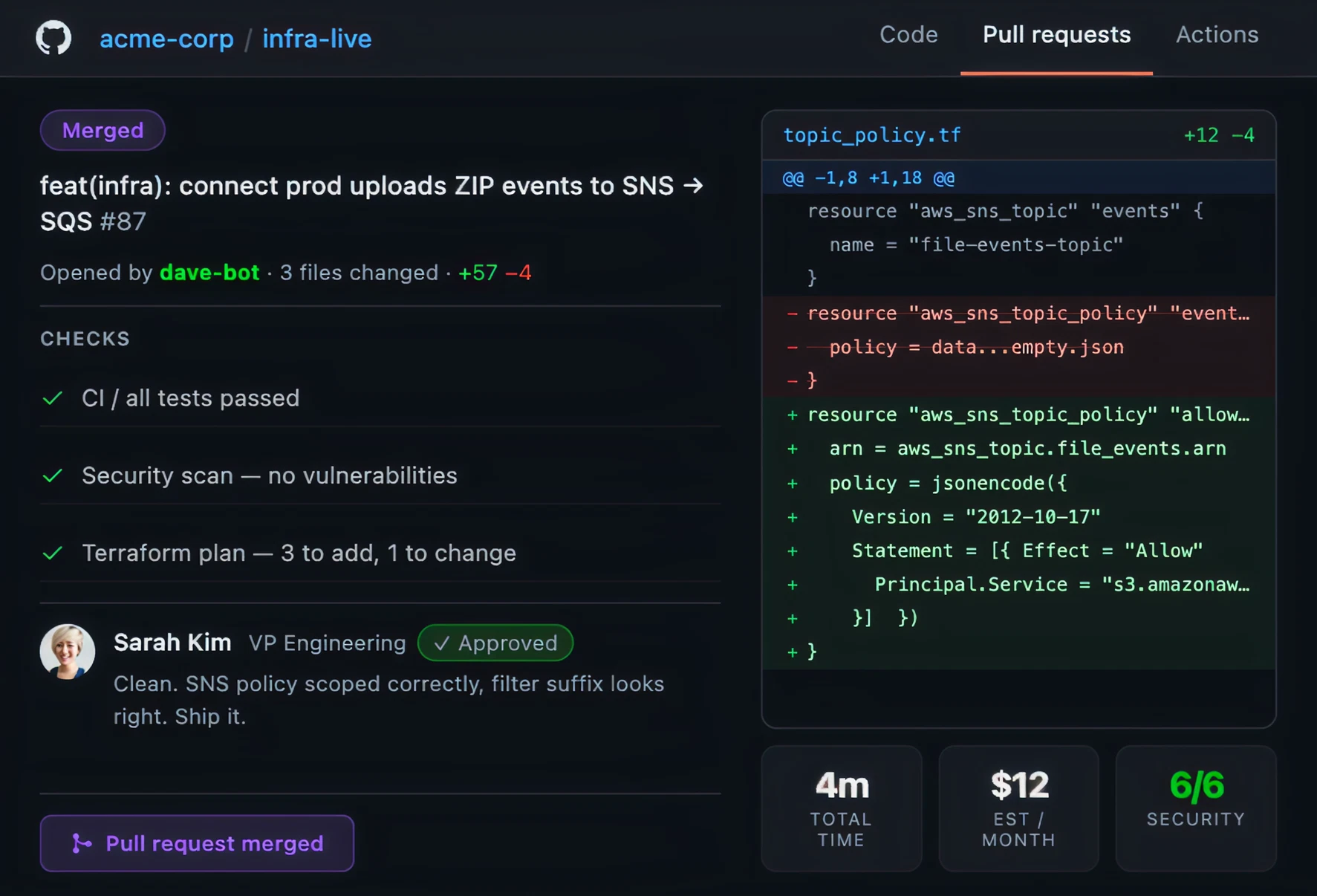Click the merge icon in Pull request merged
This screenshot has width=1317, height=896.
coord(82,843)
